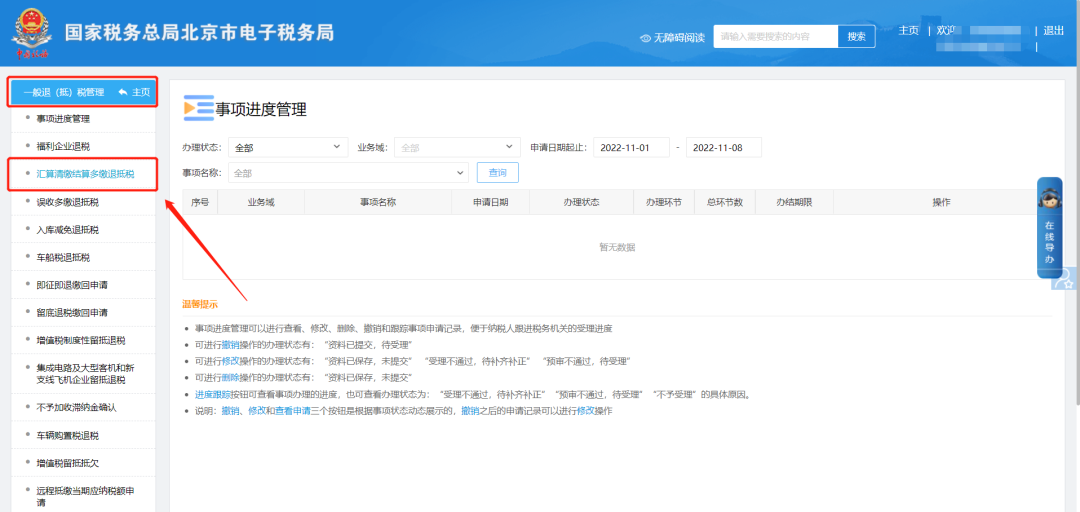
Task: Click the 操作 column header
Action: pos(942,203)
